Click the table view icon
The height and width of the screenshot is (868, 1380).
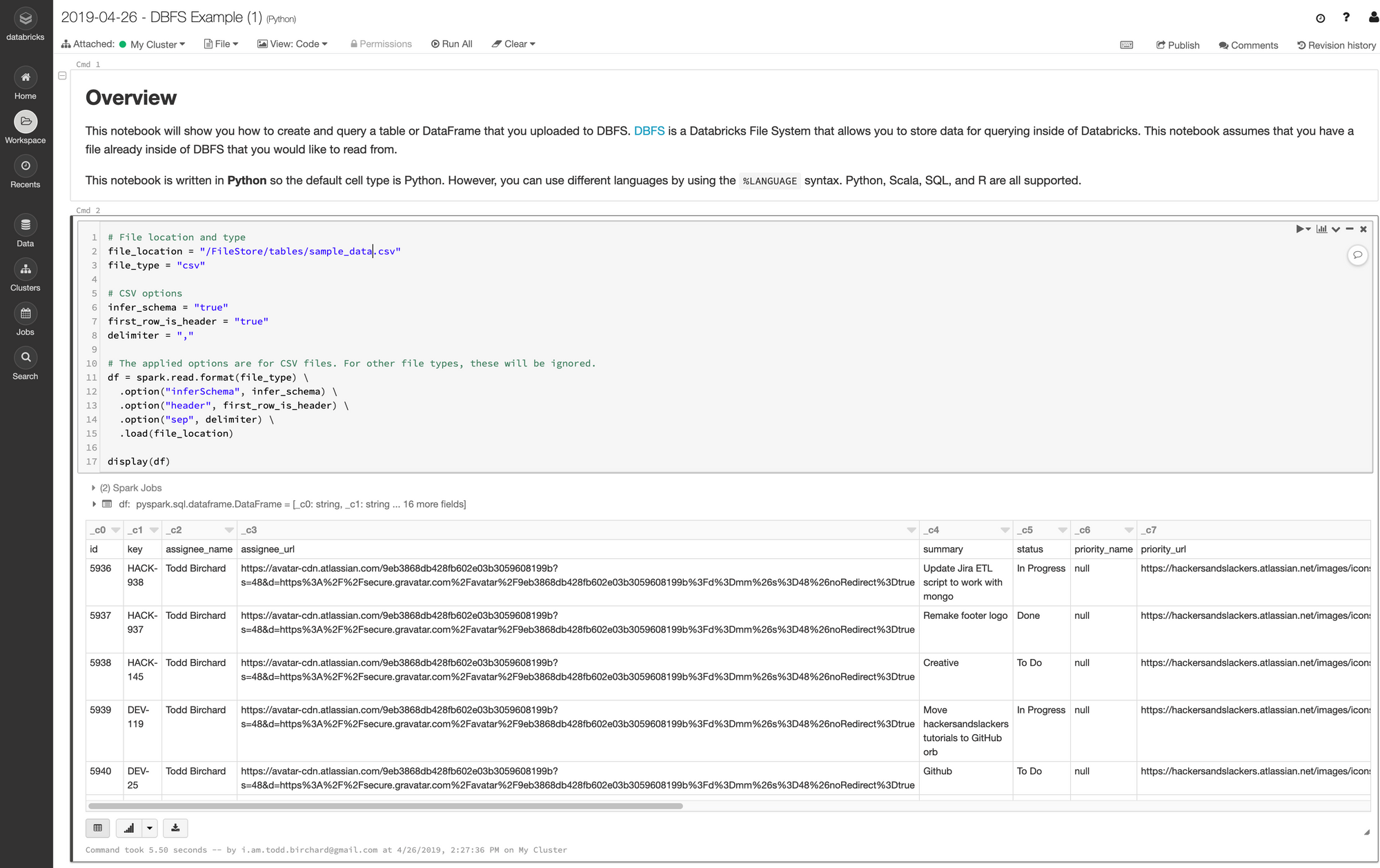pos(97,828)
